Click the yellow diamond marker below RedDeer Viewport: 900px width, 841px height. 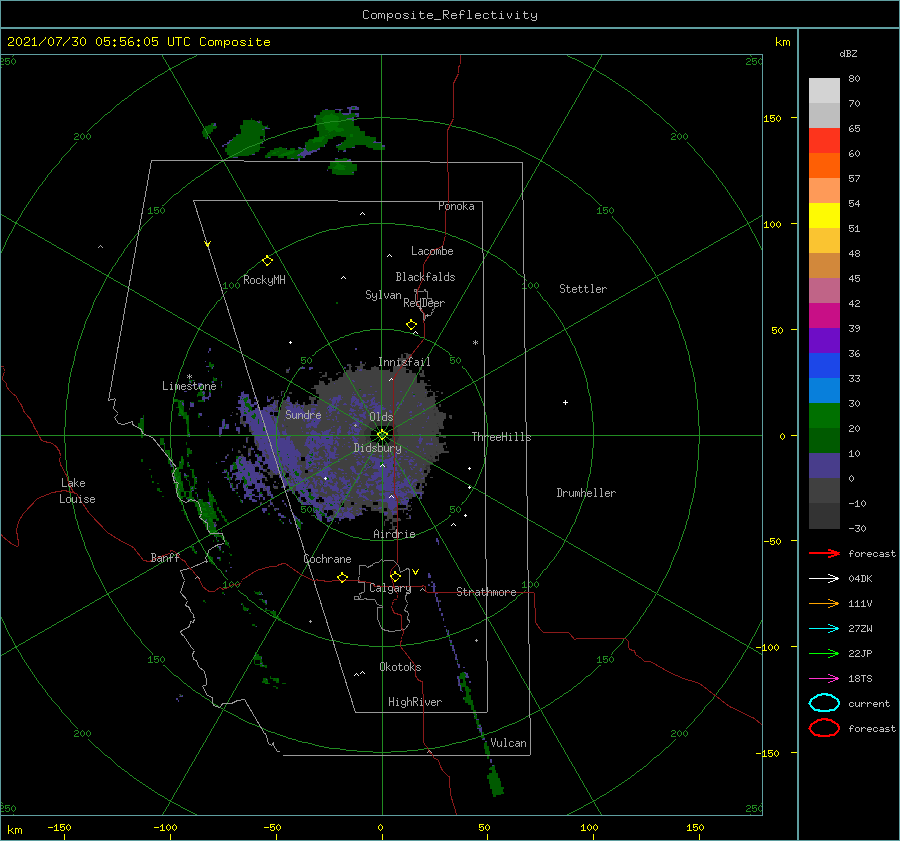click(x=412, y=325)
